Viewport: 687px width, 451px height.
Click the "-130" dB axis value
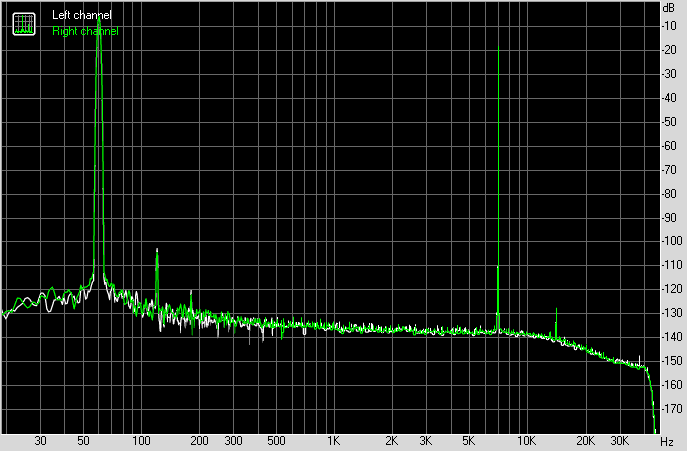click(x=672, y=313)
